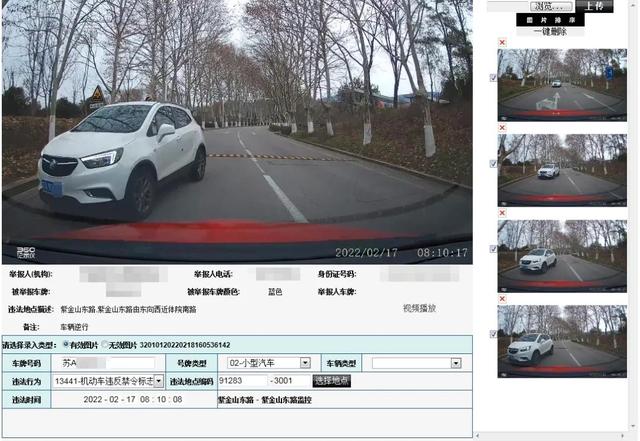Toggle the checkbox beside the first thumbnail
The width and height of the screenshot is (640, 441).
point(493,78)
